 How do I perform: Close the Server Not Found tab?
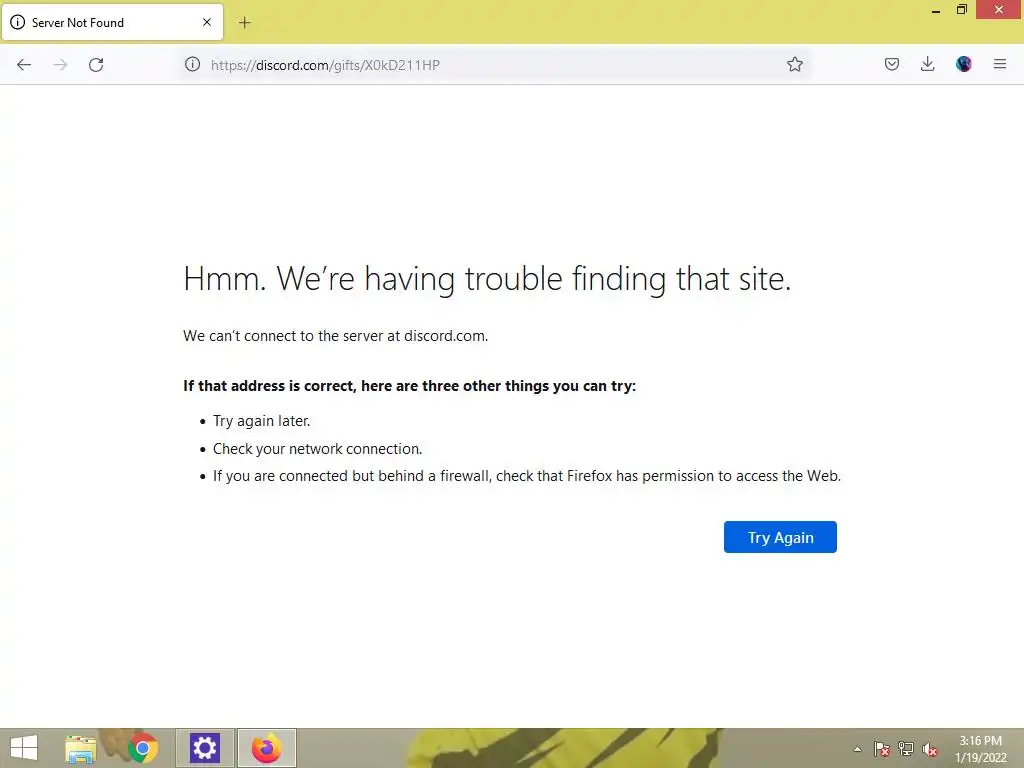pyautogui.click(x=207, y=22)
